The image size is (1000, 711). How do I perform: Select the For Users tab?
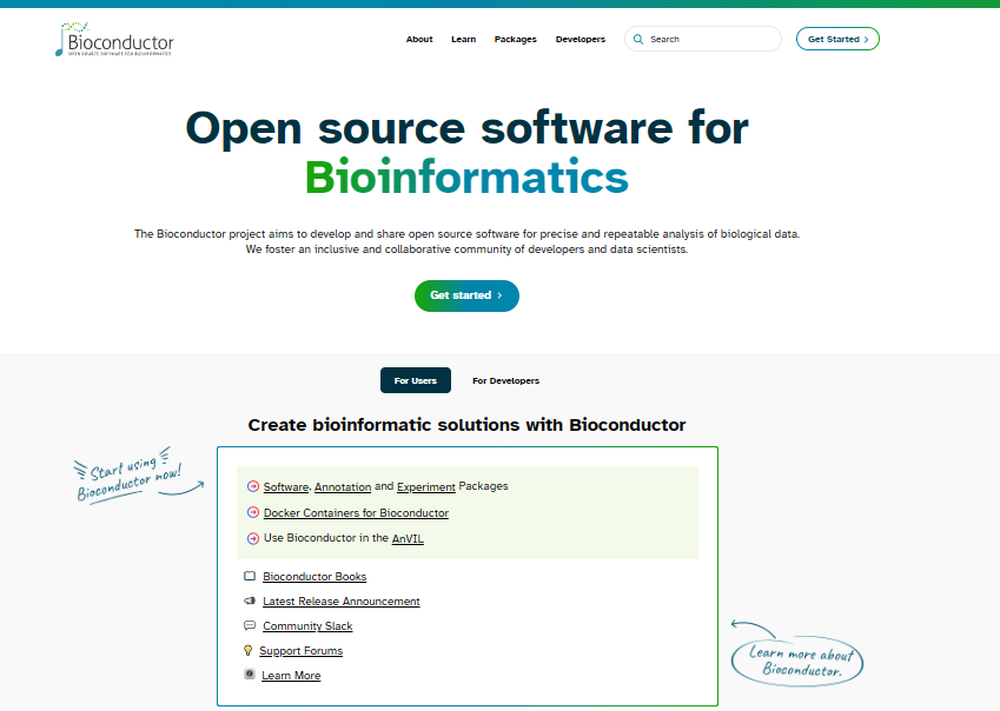pos(416,380)
